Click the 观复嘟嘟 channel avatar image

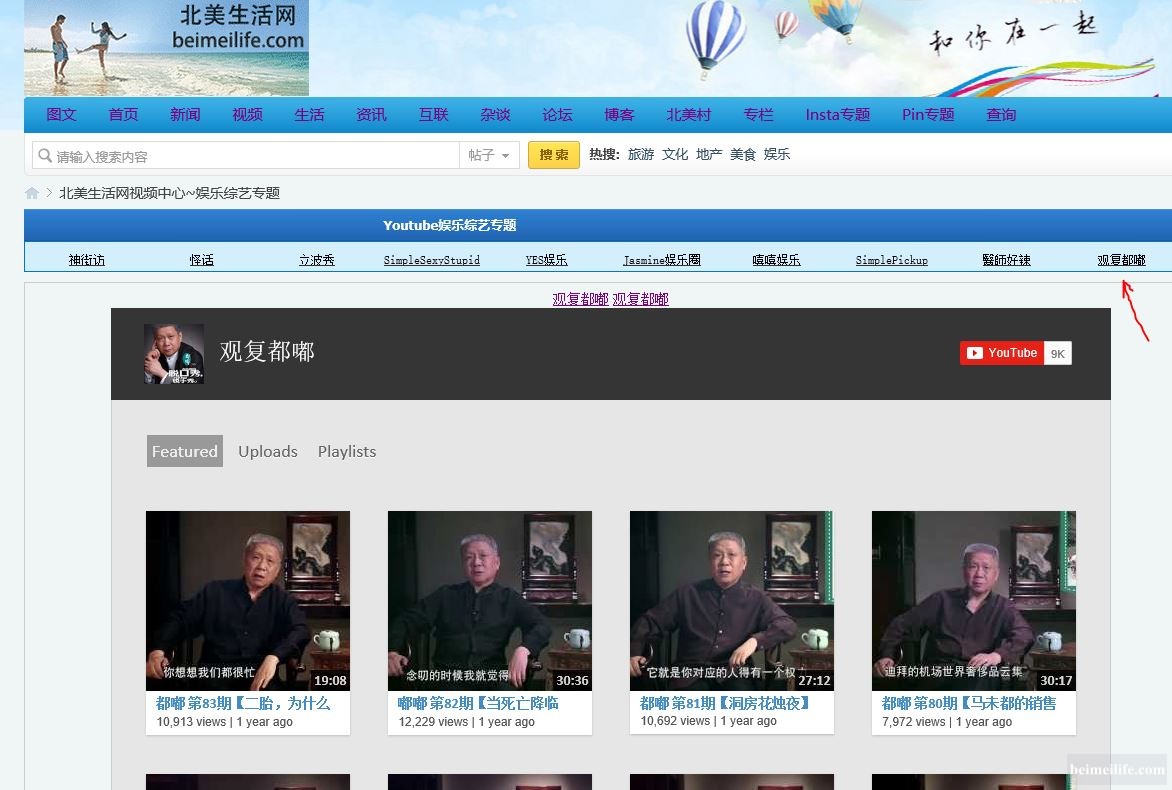[174, 354]
